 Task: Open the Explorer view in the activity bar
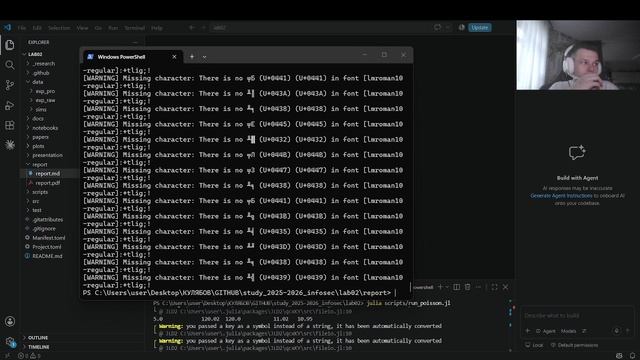coord(10,45)
